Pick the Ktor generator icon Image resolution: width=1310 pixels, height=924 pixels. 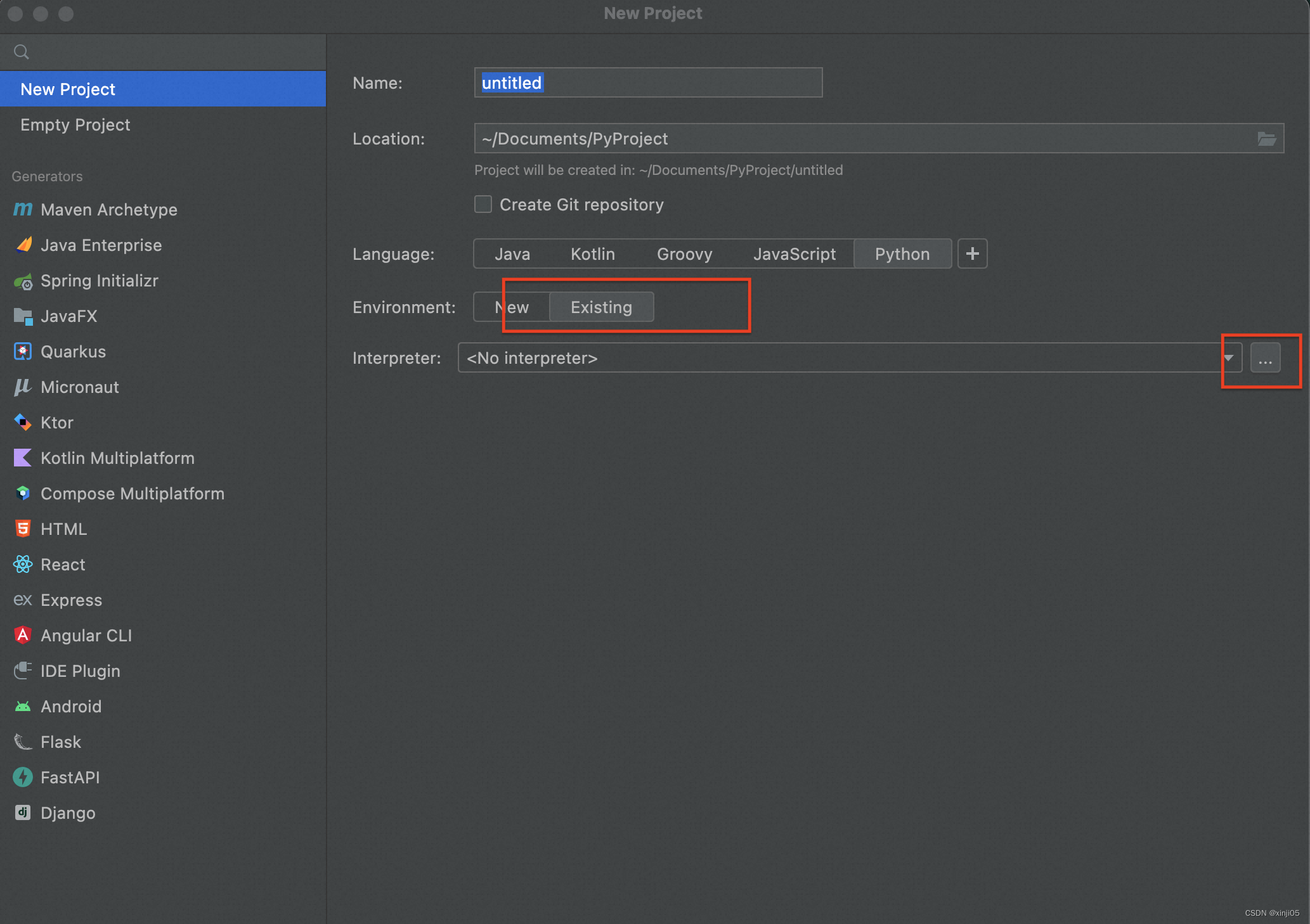tap(23, 423)
